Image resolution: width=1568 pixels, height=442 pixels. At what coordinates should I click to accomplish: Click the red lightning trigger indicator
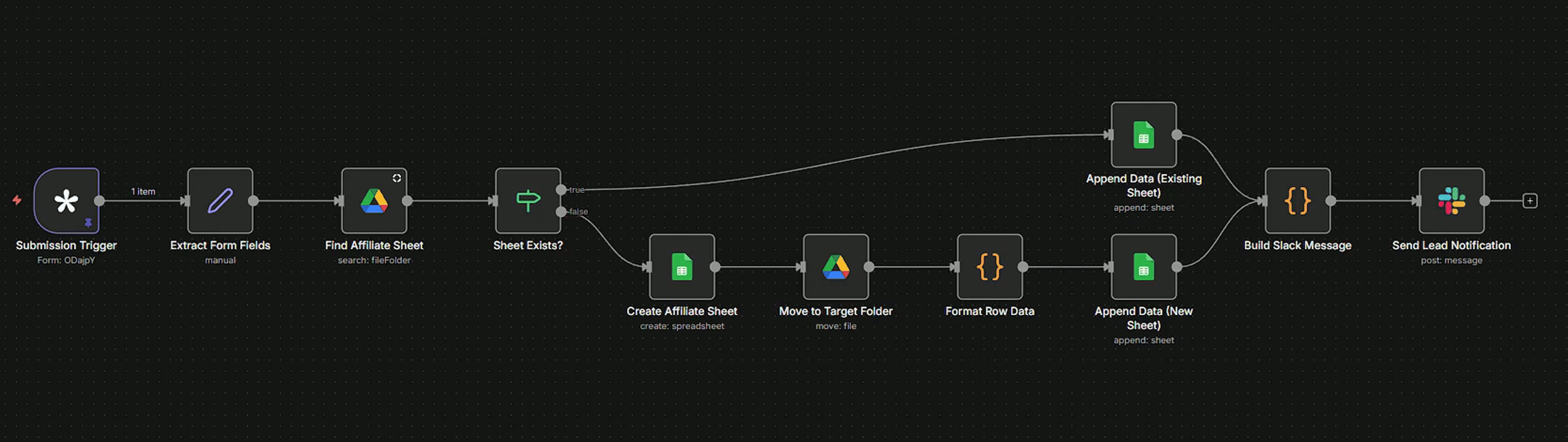tap(17, 200)
